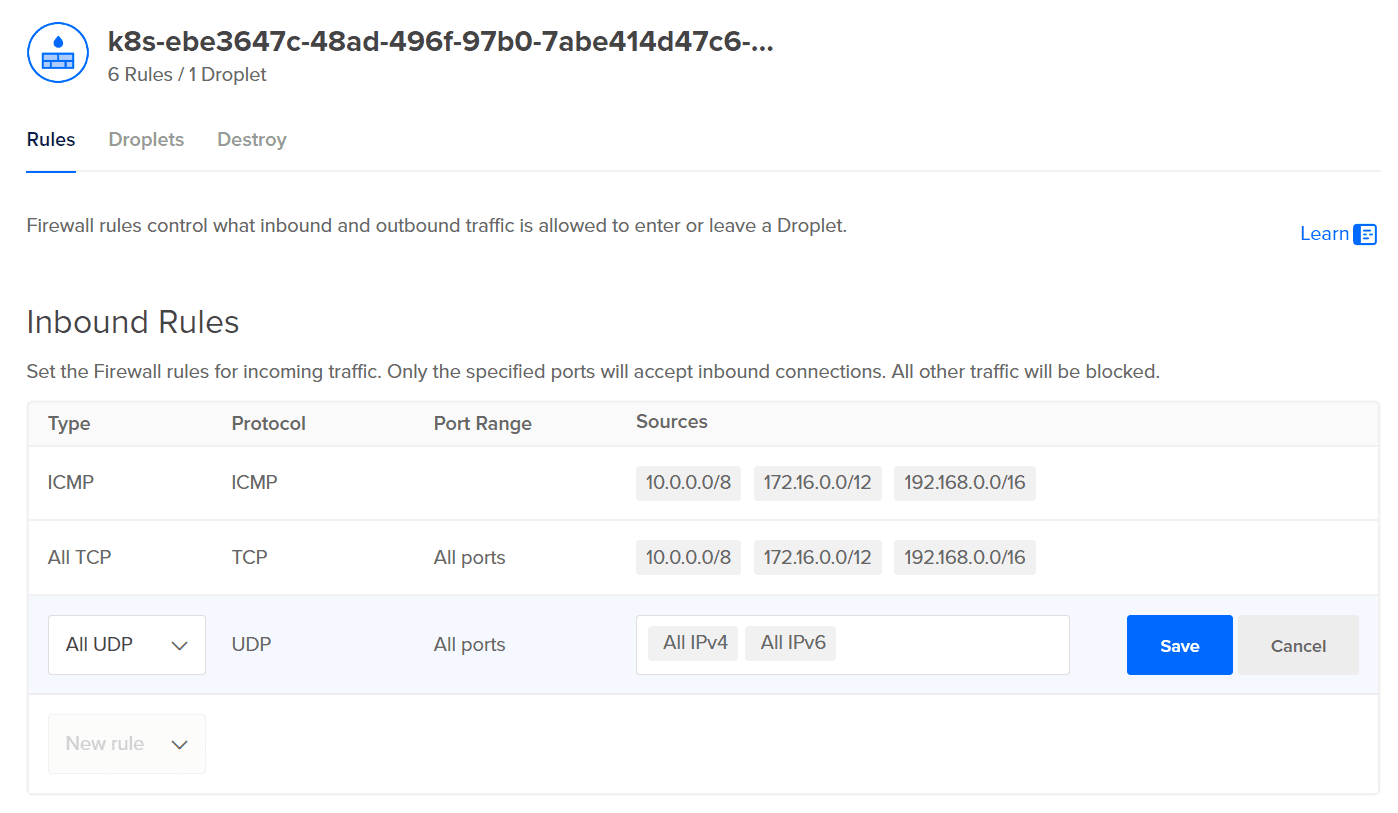The width and height of the screenshot is (1398, 813).
Task: Click the New rule chevron arrow
Action: (x=180, y=745)
